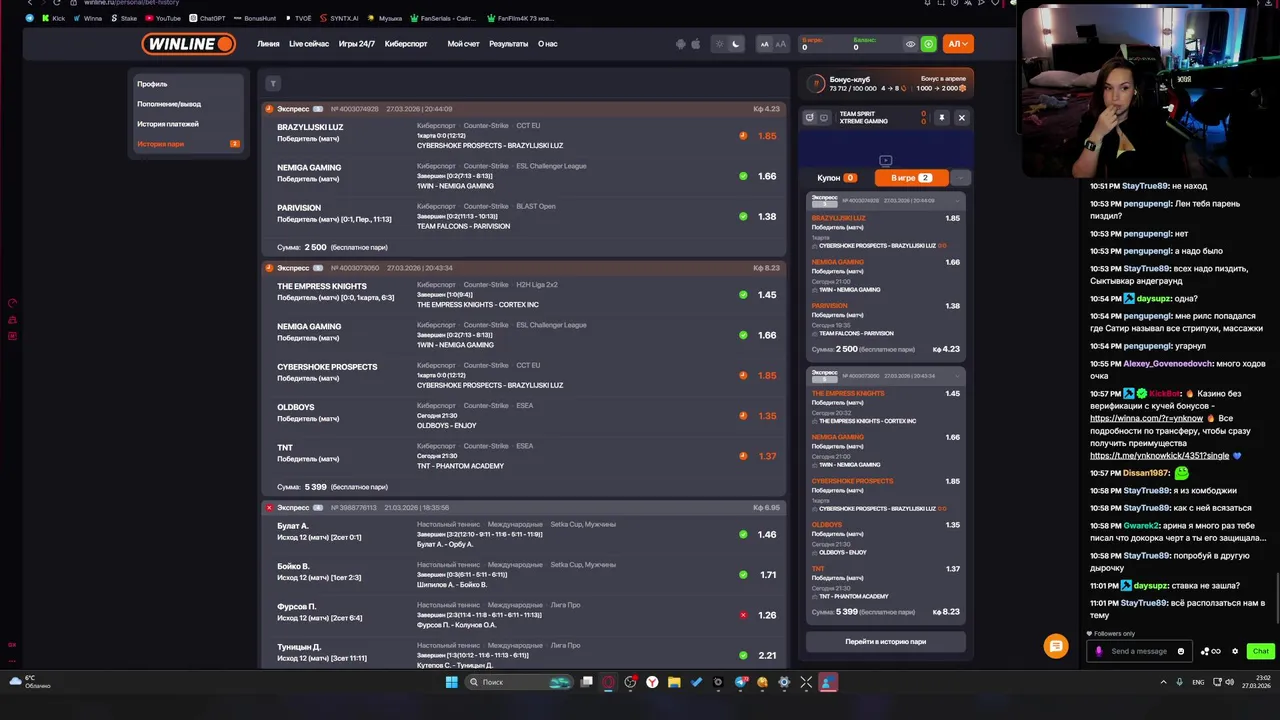The height and width of the screenshot is (720, 1280).
Task: Close the Team Spirit match widget
Action: [x=962, y=118]
